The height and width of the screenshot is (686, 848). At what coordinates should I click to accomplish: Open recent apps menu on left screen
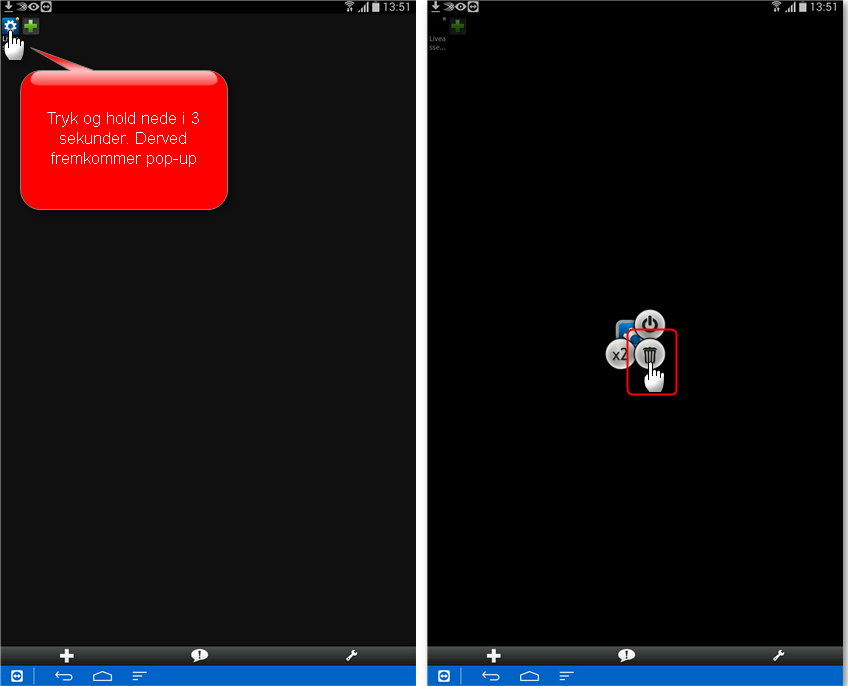pos(140,676)
